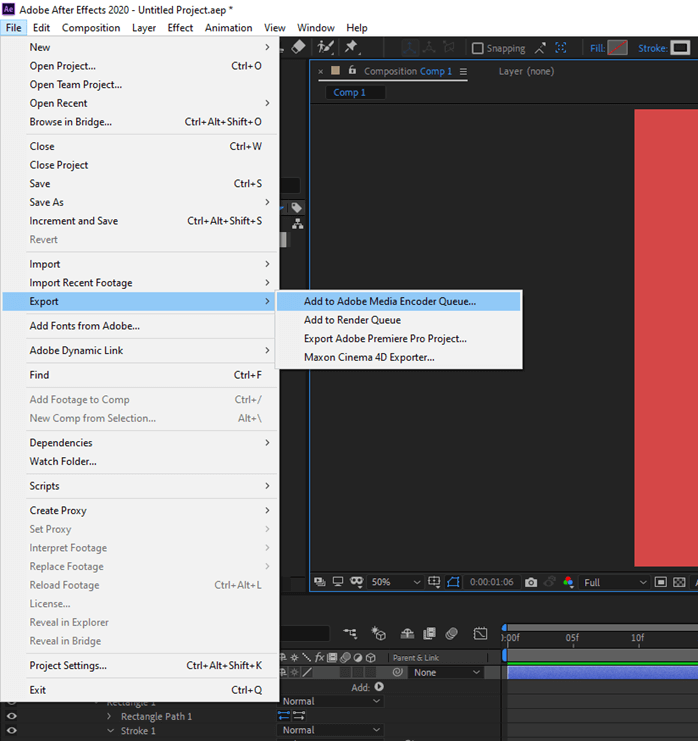
Task: Click the snap collapsed compositions icon
Action: (560, 48)
